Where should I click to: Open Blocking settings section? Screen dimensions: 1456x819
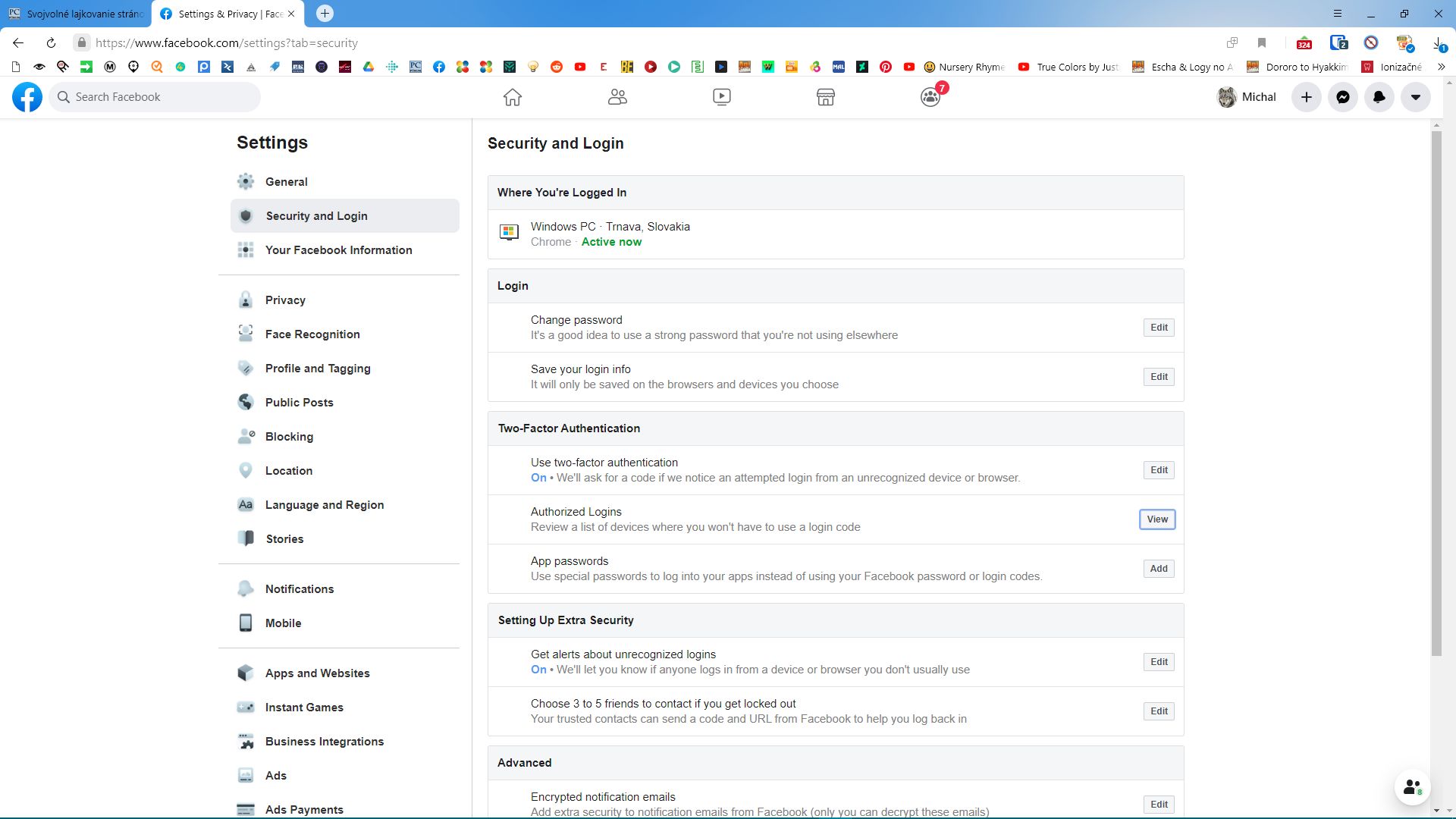289,437
